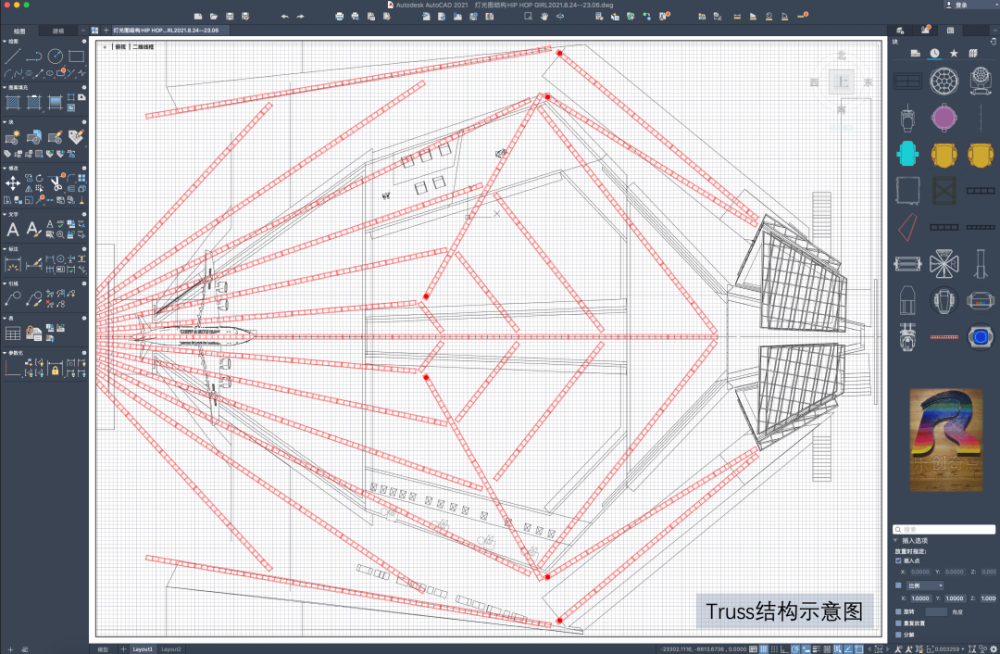Toggle the 分解 explode checkbox

[x=899, y=635]
